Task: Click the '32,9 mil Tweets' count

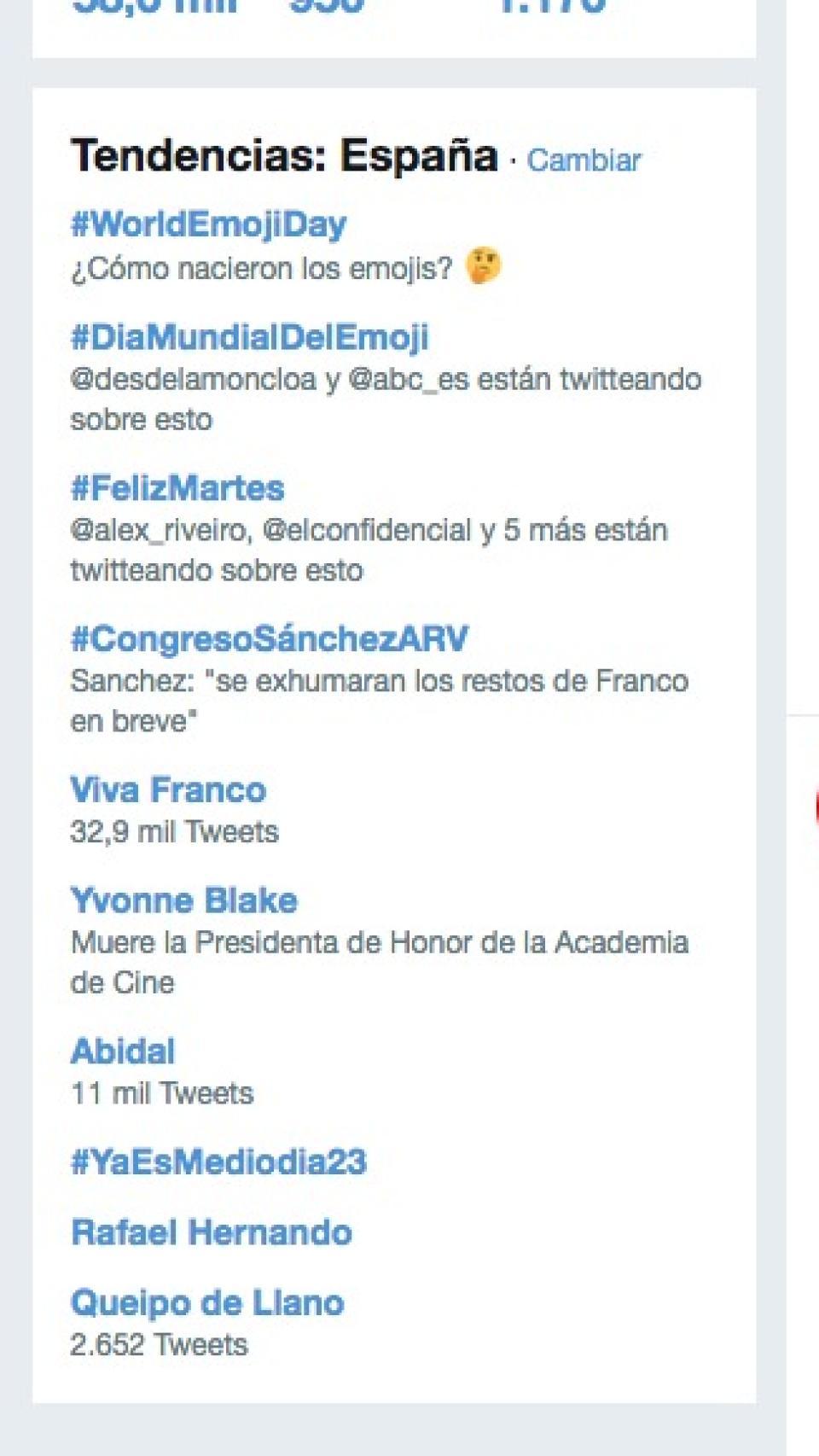Action: point(174,832)
